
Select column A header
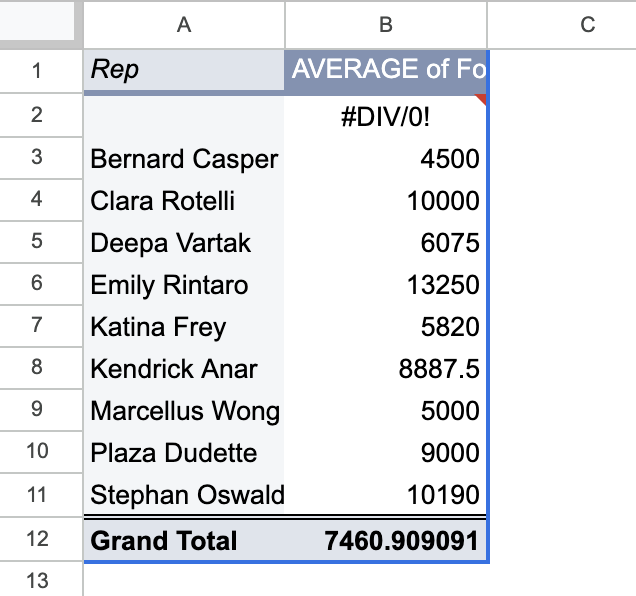(x=184, y=25)
